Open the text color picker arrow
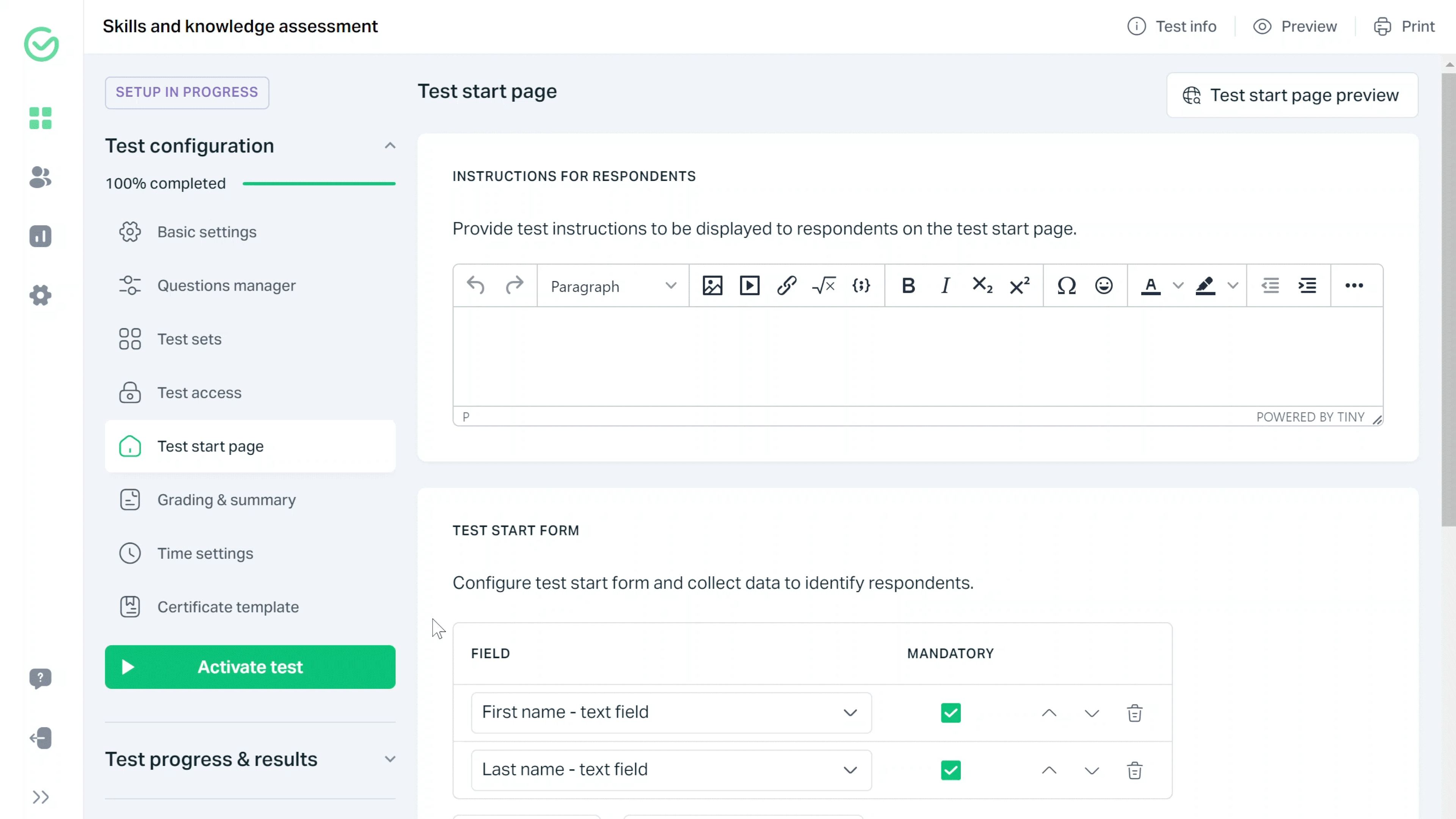 click(x=1178, y=286)
